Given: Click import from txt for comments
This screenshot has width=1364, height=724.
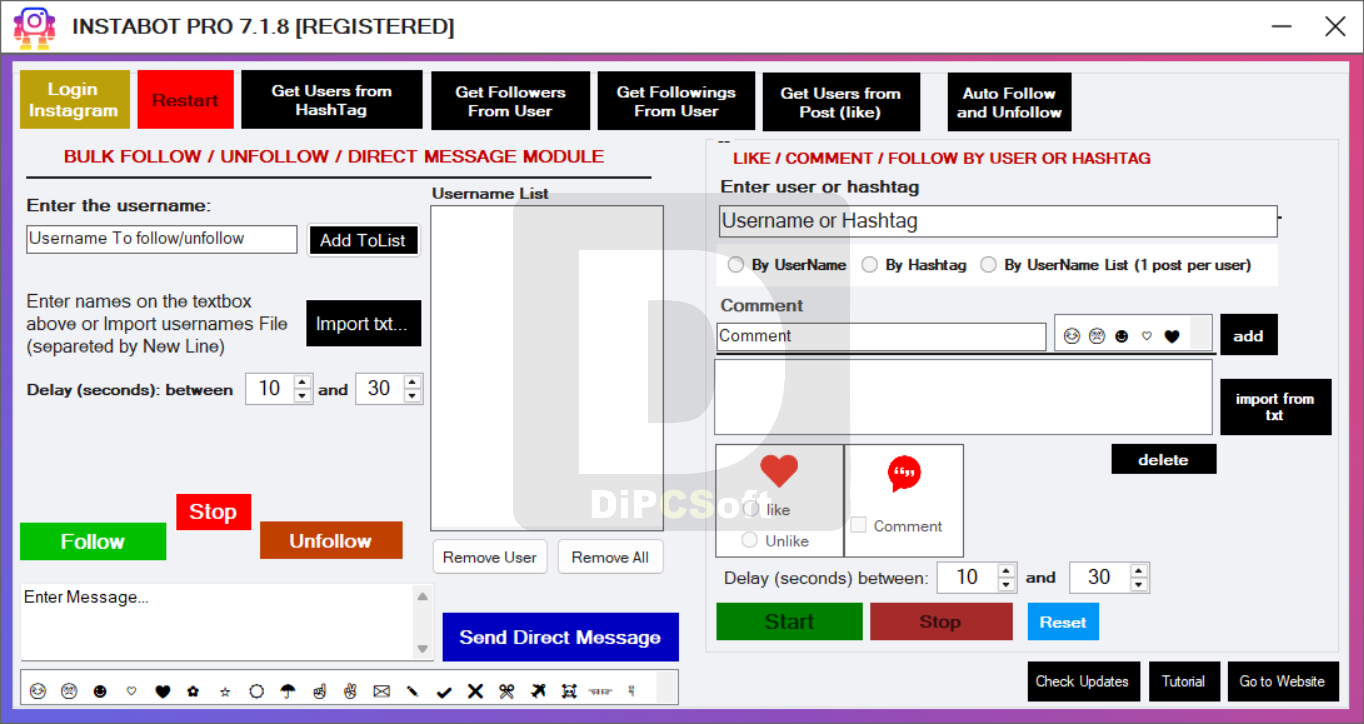Looking at the screenshot, I should pyautogui.click(x=1275, y=406).
